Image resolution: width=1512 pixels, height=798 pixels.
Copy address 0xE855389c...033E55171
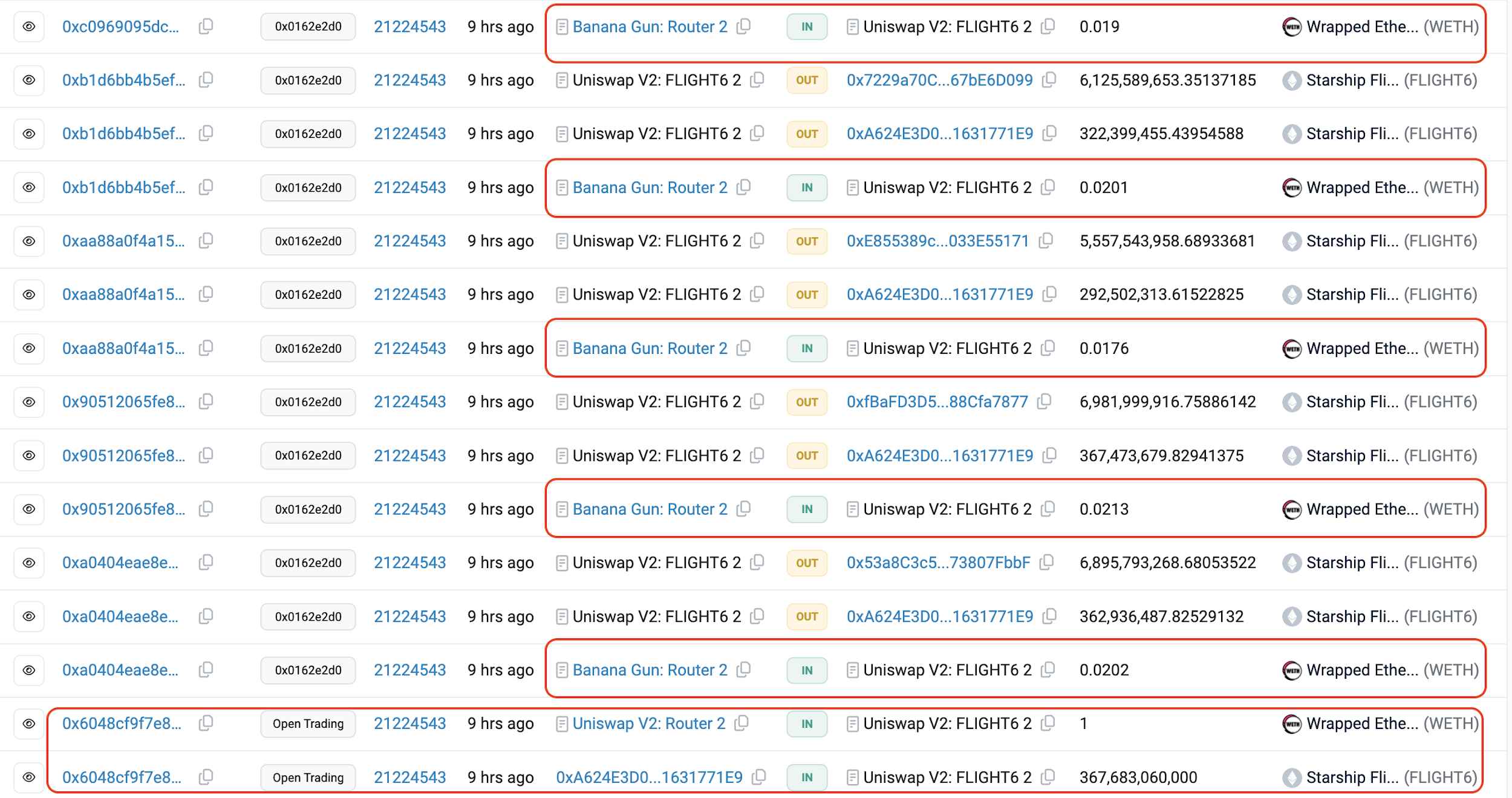click(x=1046, y=241)
